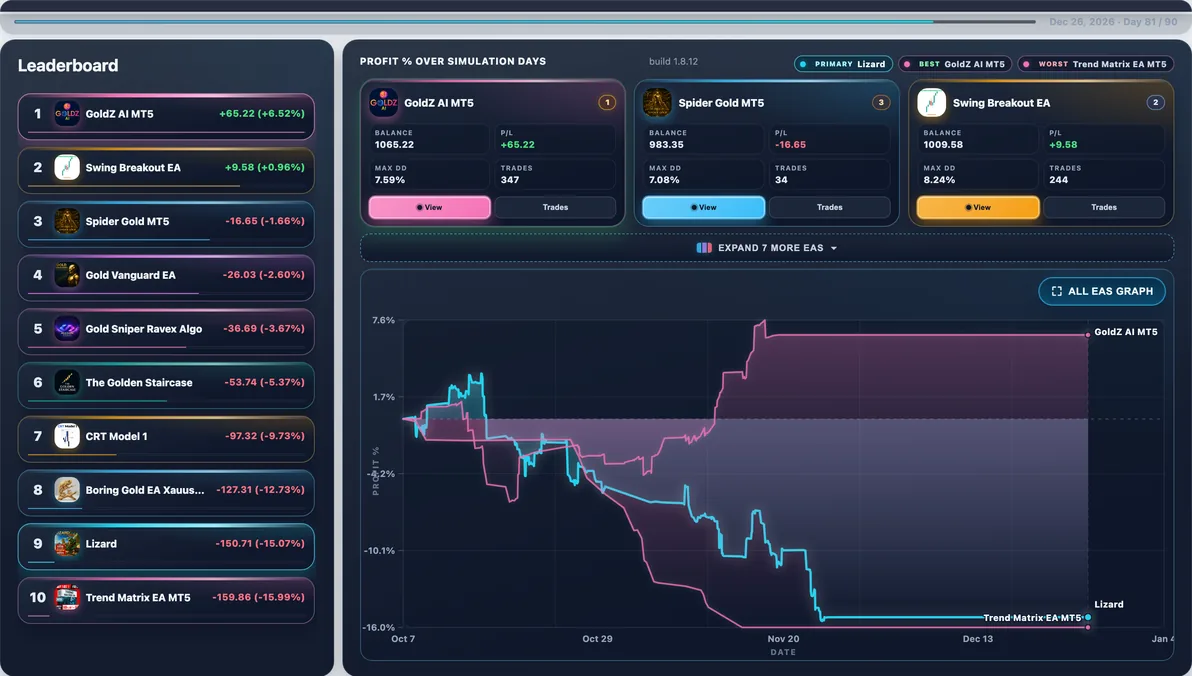1192x676 pixels.
Task: Open Trades for Swing Breakout EA
Action: [x=1104, y=208]
